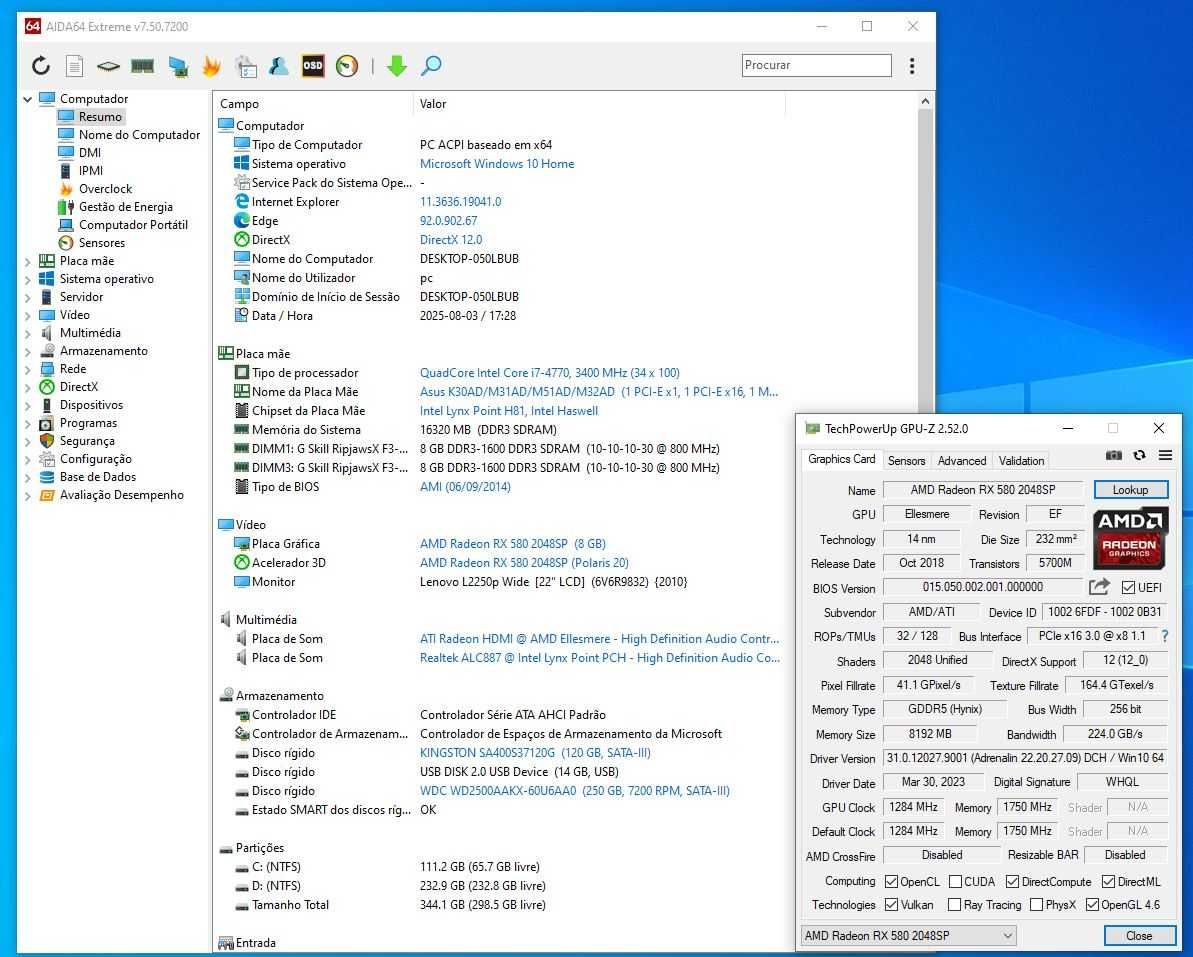Expand the Rede tree node
The width and height of the screenshot is (1193, 957).
[x=28, y=369]
